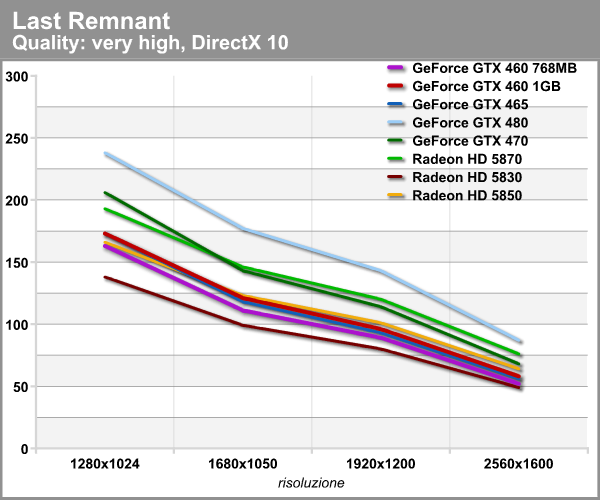Image resolution: width=600 pixels, height=500 pixels.
Task: Click the '250' y-axis value
Action: [x=17, y=138]
